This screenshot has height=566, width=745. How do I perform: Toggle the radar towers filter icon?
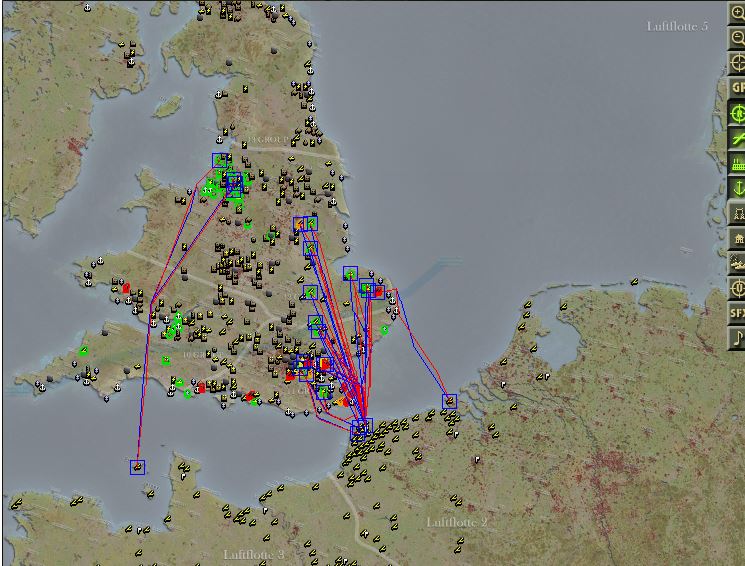[x=737, y=213]
